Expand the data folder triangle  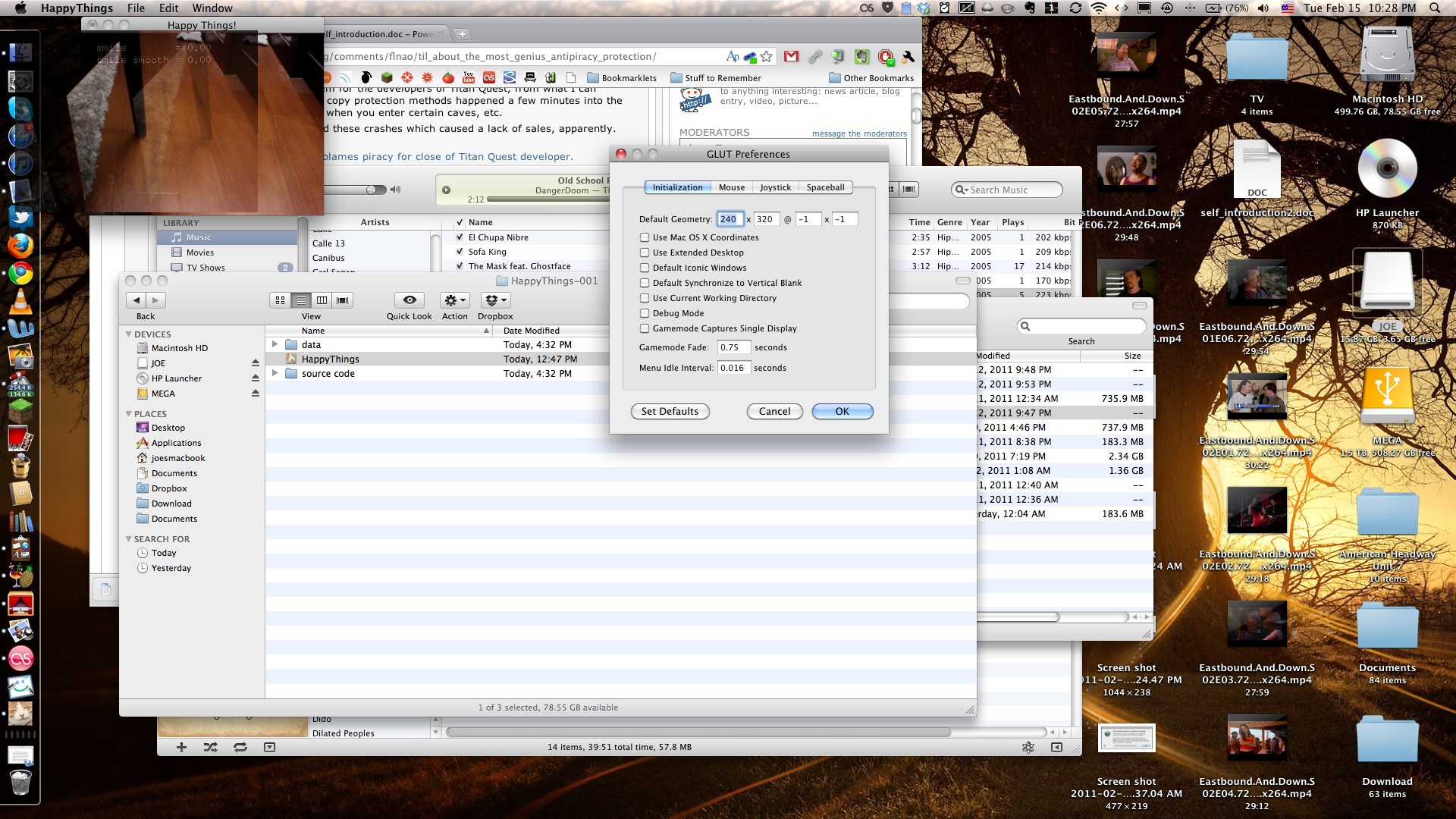coord(275,344)
